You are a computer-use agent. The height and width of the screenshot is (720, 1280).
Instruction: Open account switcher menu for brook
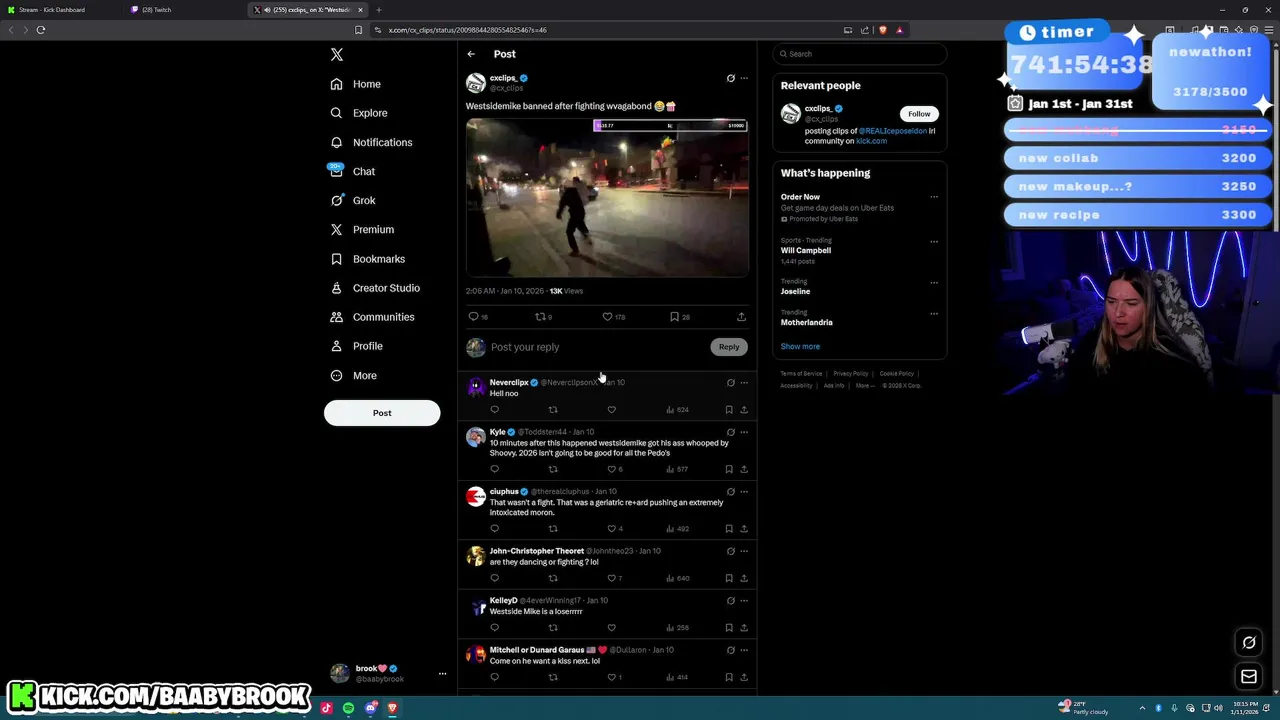click(x=442, y=674)
